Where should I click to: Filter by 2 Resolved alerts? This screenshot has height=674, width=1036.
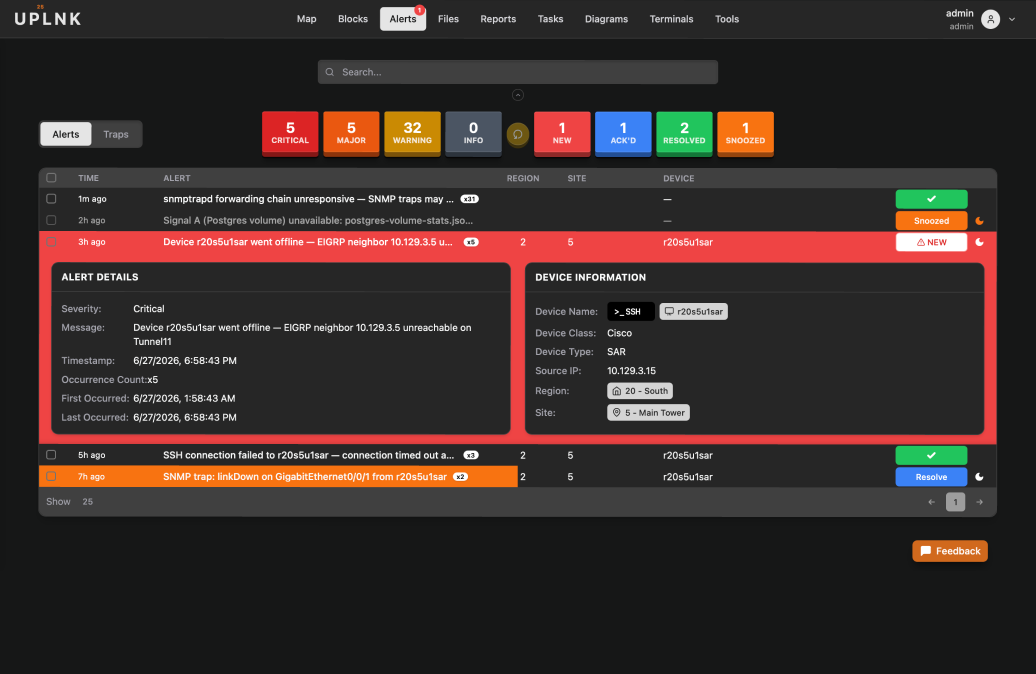pos(684,133)
